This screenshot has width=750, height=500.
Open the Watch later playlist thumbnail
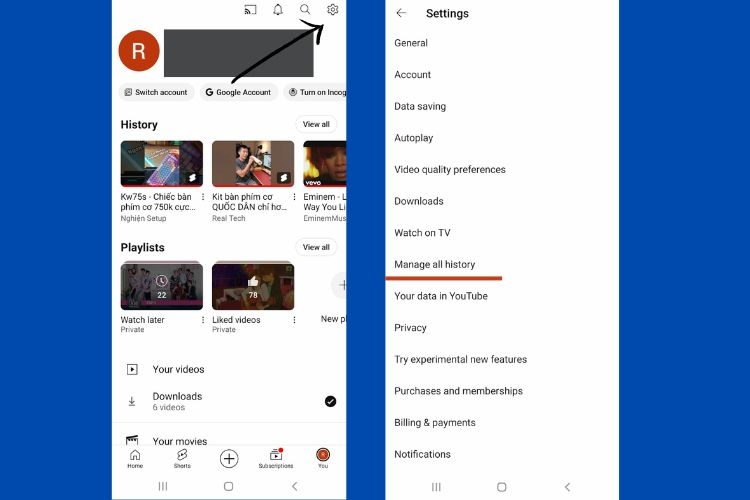click(x=162, y=286)
